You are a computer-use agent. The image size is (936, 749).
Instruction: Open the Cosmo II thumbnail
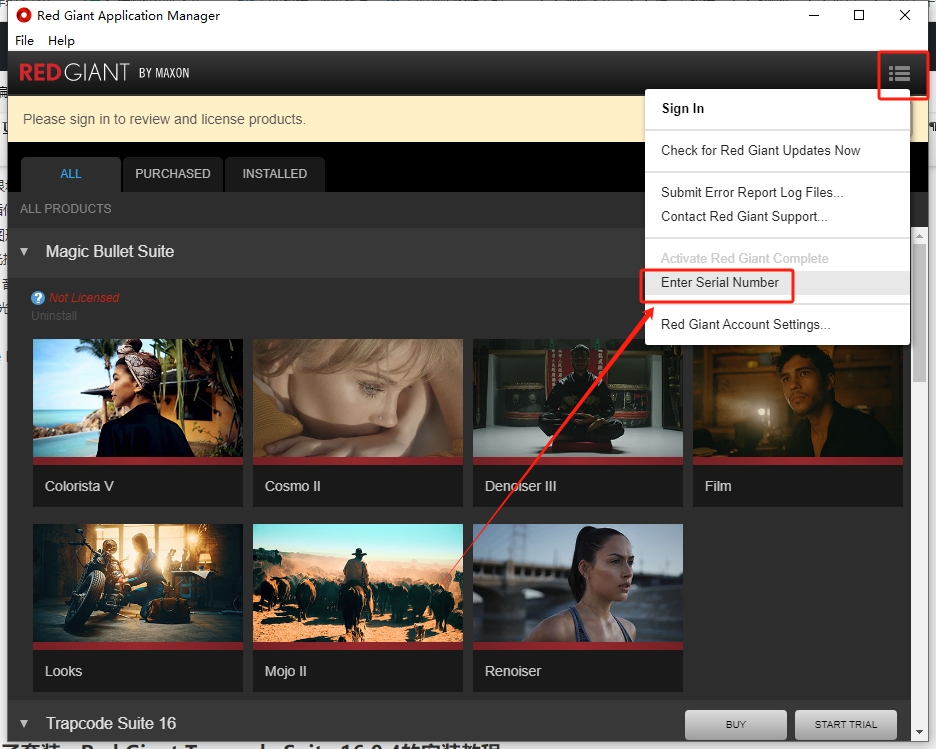coord(358,398)
